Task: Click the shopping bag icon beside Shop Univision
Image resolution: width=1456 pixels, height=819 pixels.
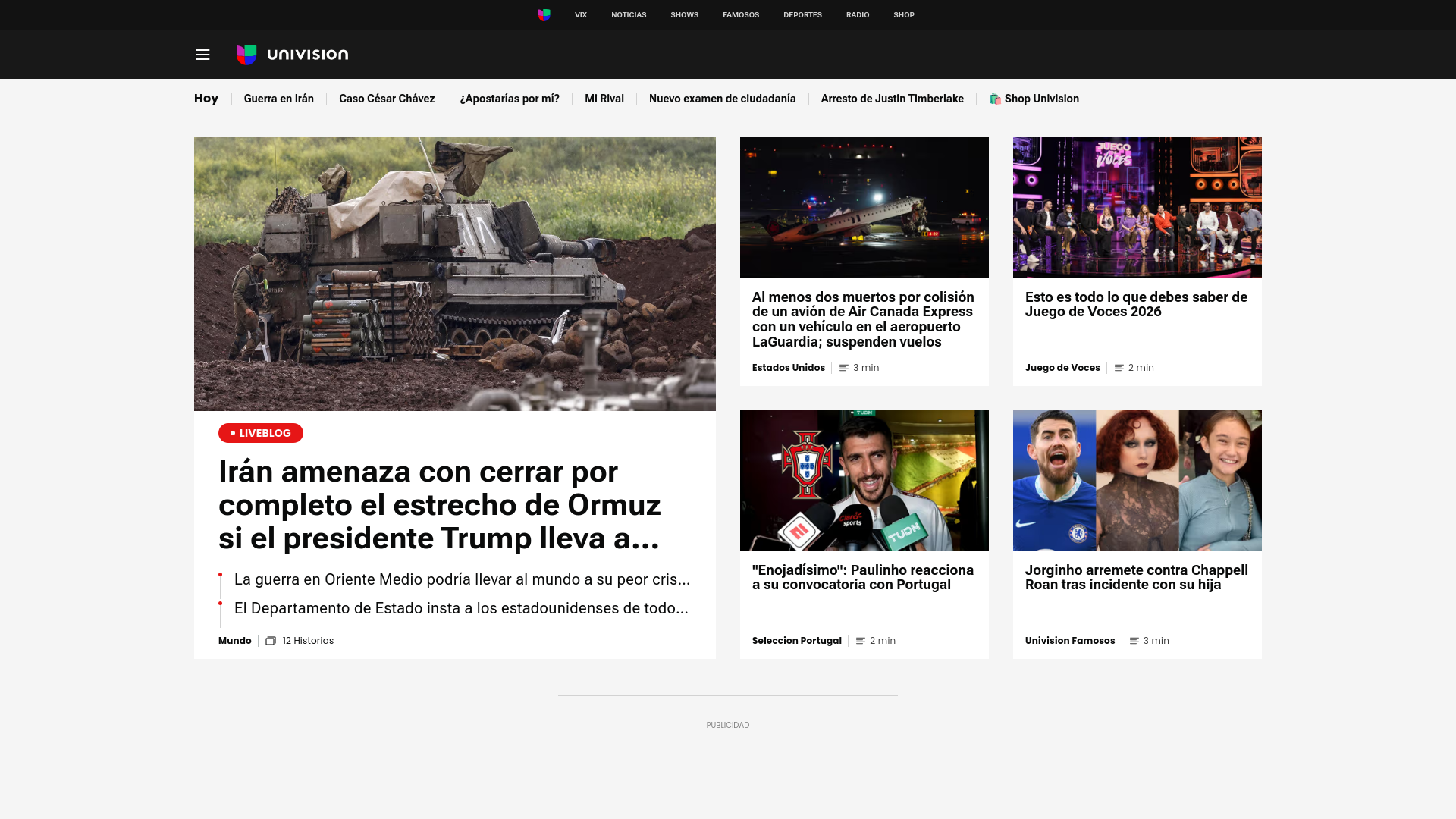Action: pyautogui.click(x=995, y=99)
